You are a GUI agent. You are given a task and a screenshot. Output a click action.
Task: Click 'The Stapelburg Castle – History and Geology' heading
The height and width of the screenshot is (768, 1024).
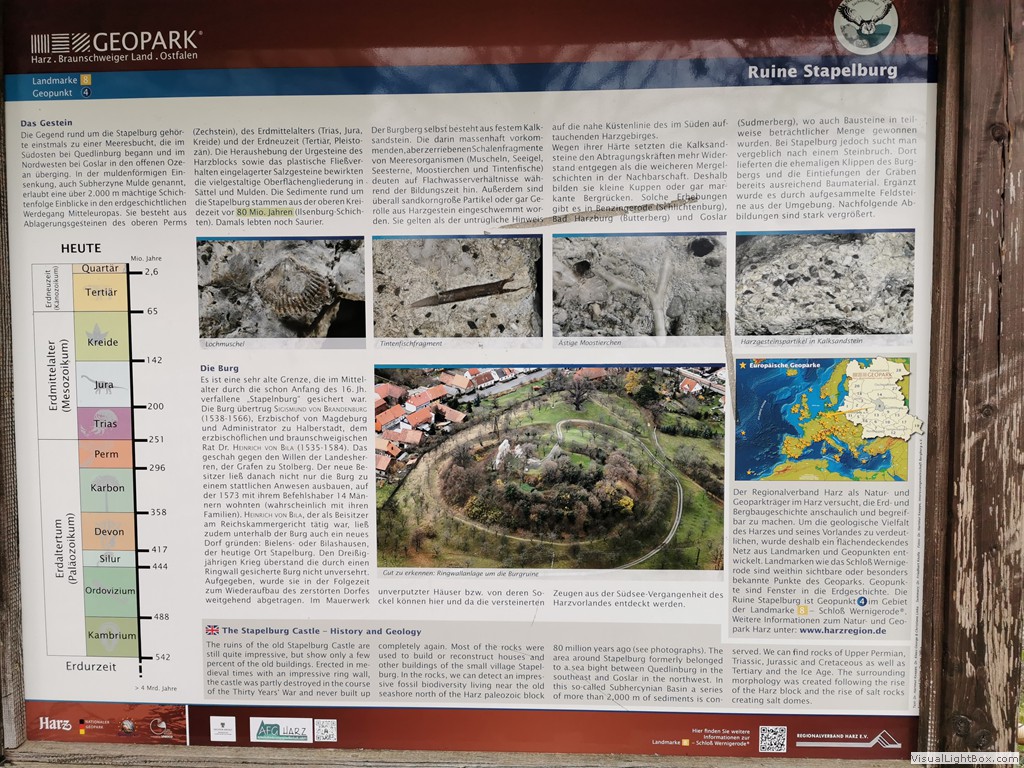[321, 631]
